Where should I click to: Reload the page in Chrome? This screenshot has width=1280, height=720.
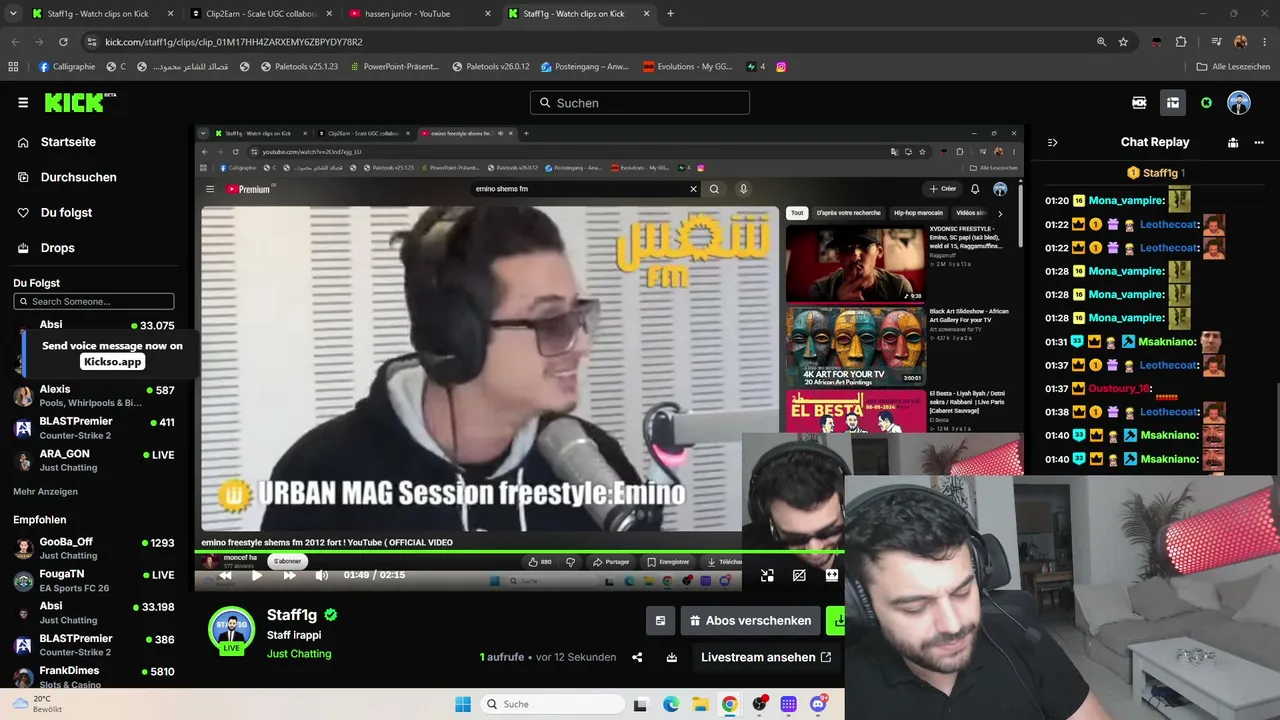click(x=63, y=42)
